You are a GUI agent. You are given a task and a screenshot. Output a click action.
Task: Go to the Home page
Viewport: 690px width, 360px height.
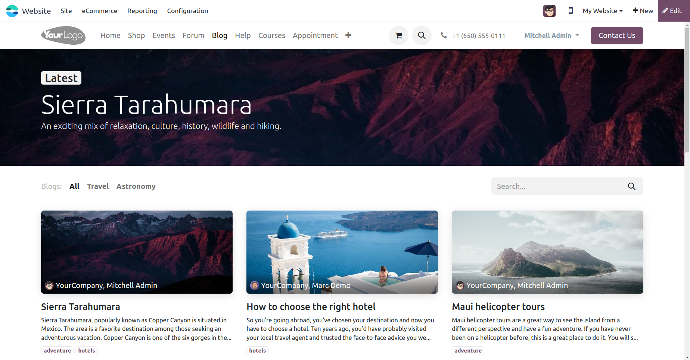pos(110,35)
